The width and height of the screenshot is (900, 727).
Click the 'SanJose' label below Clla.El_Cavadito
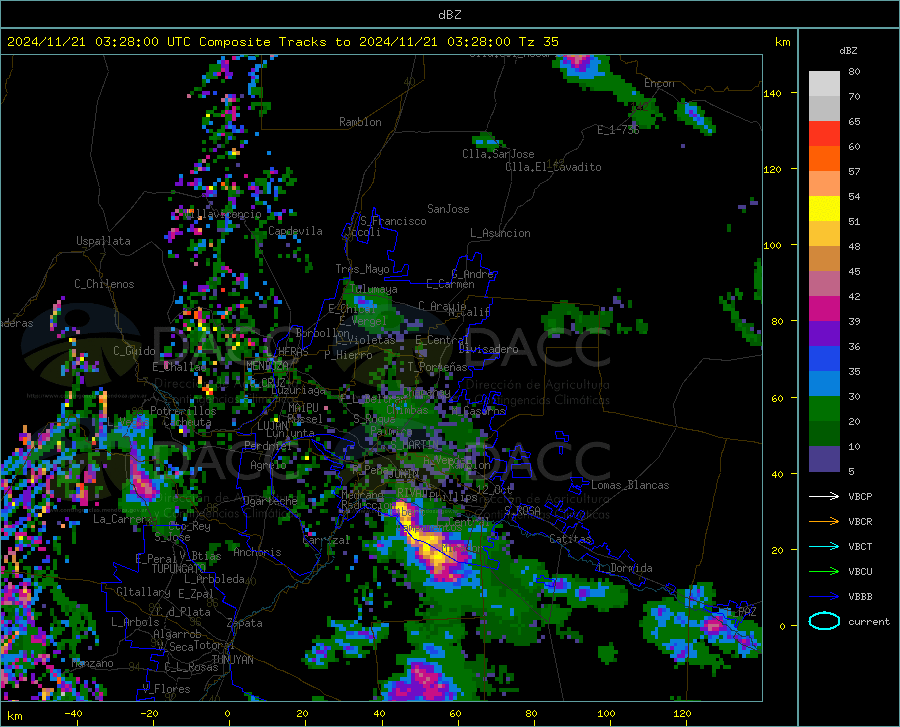pyautogui.click(x=448, y=209)
